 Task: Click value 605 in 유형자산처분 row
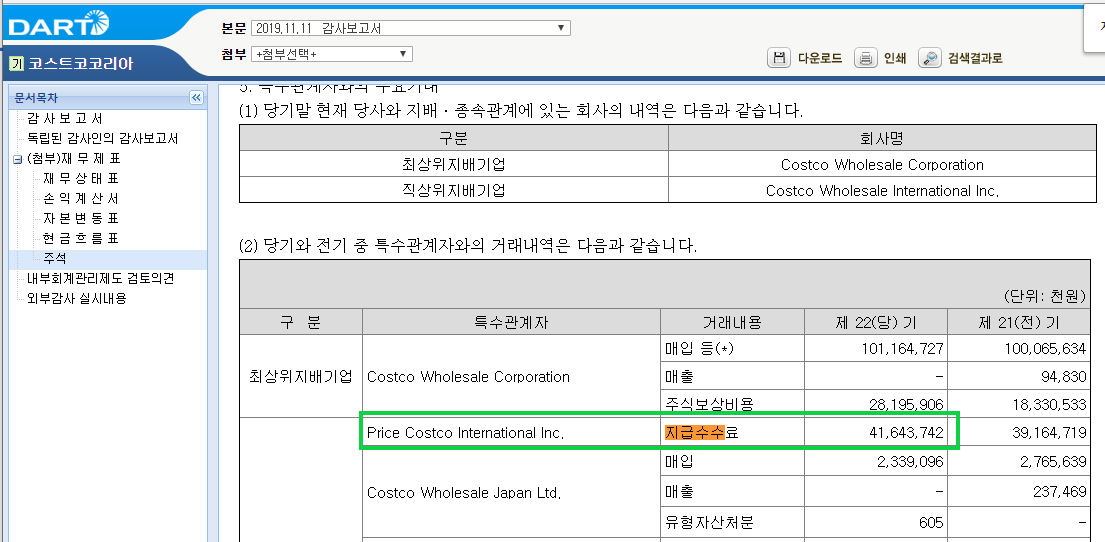tap(931, 522)
